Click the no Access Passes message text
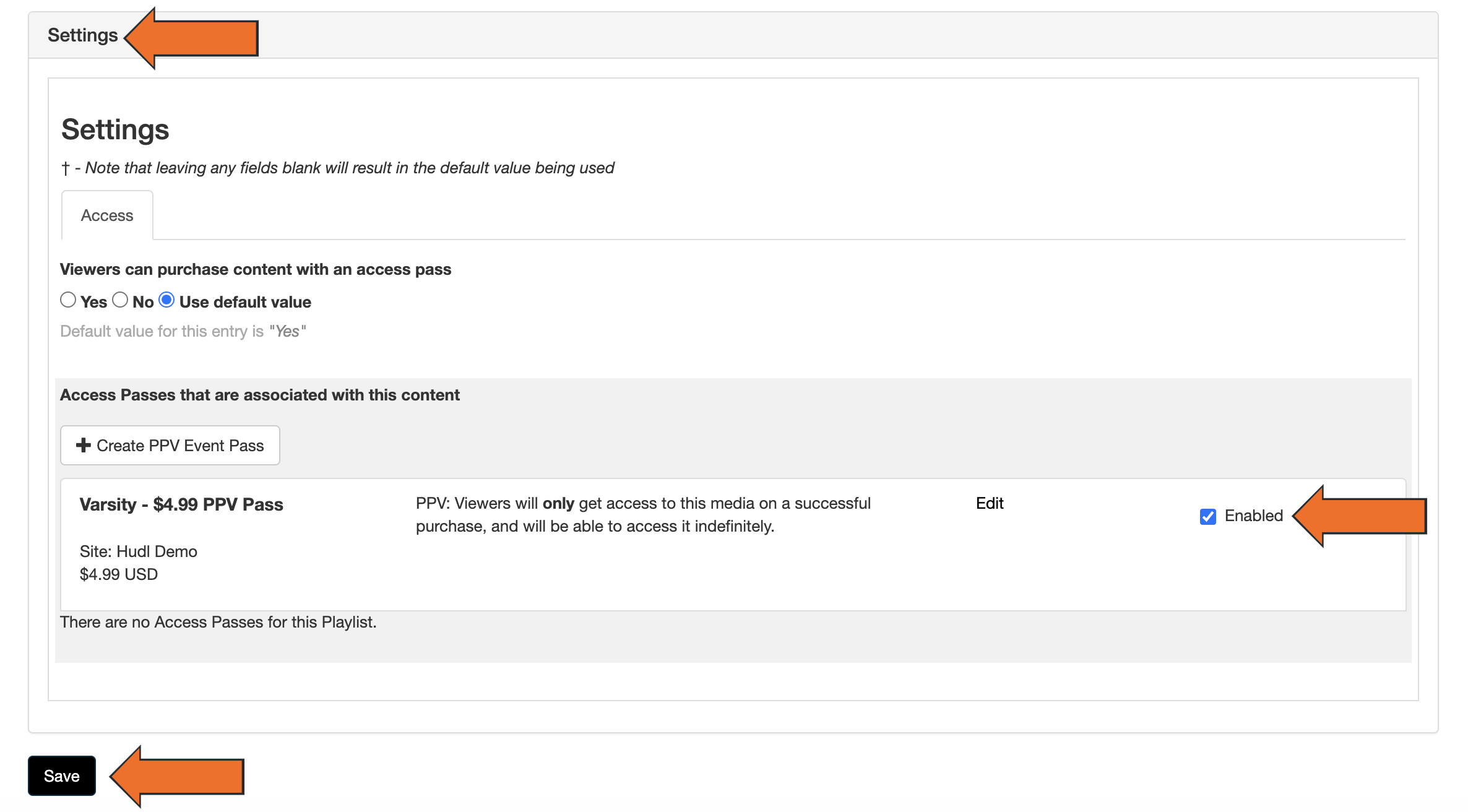Image resolution: width=1468 pixels, height=812 pixels. (x=218, y=622)
